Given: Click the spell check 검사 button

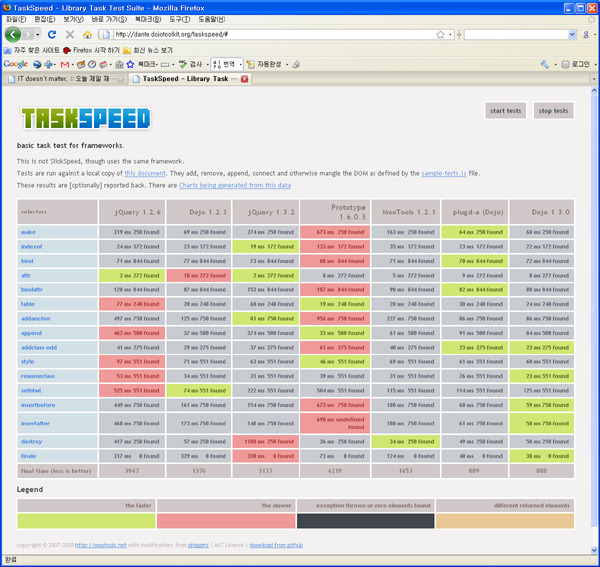Looking at the screenshot, I should 191,64.
